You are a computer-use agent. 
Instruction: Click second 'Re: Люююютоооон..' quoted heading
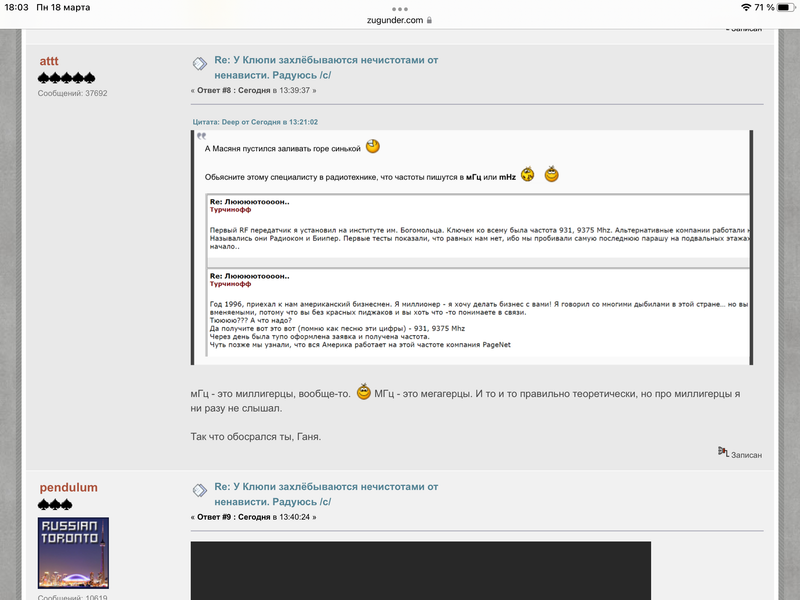click(249, 276)
